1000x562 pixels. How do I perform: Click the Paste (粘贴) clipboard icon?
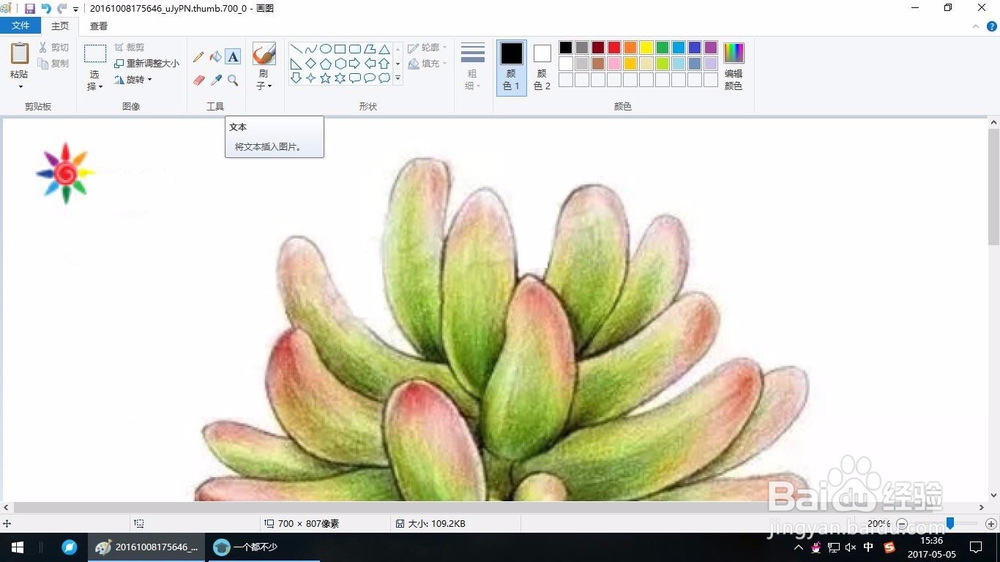tap(20, 54)
